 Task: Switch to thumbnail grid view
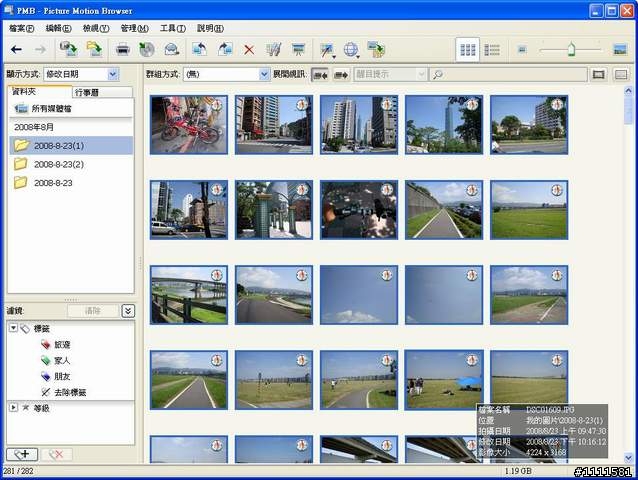(x=468, y=50)
